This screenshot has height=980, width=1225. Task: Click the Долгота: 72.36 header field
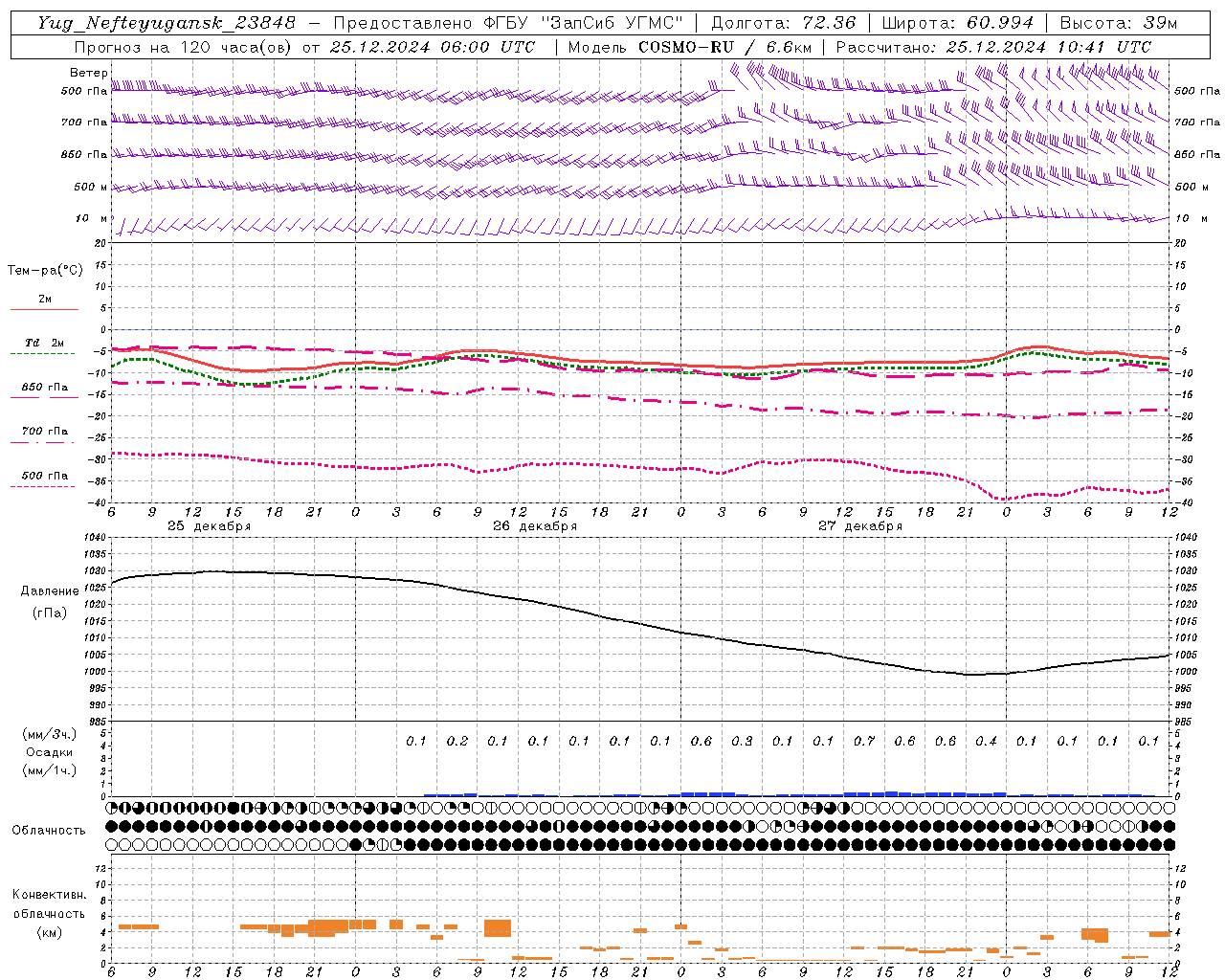783,23
